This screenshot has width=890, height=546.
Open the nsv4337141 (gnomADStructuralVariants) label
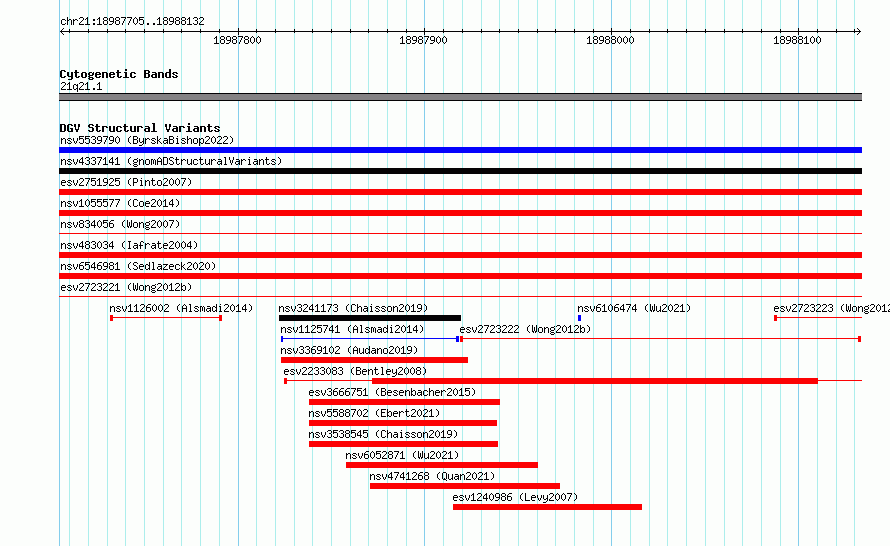pos(171,161)
